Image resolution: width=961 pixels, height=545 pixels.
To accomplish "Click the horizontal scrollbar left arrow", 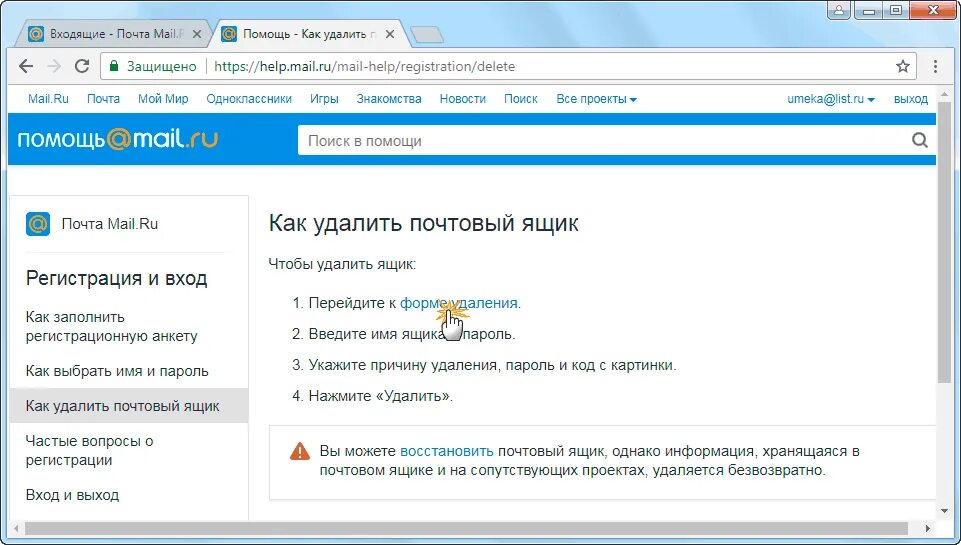I will pos(16,528).
